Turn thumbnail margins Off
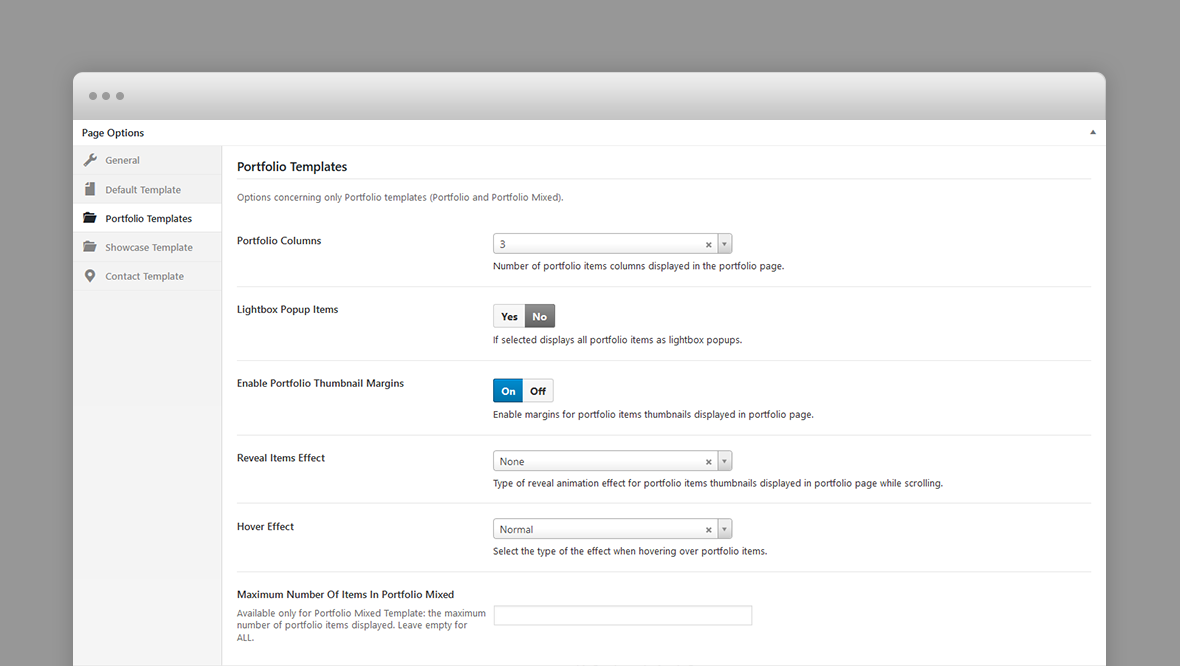 (538, 391)
